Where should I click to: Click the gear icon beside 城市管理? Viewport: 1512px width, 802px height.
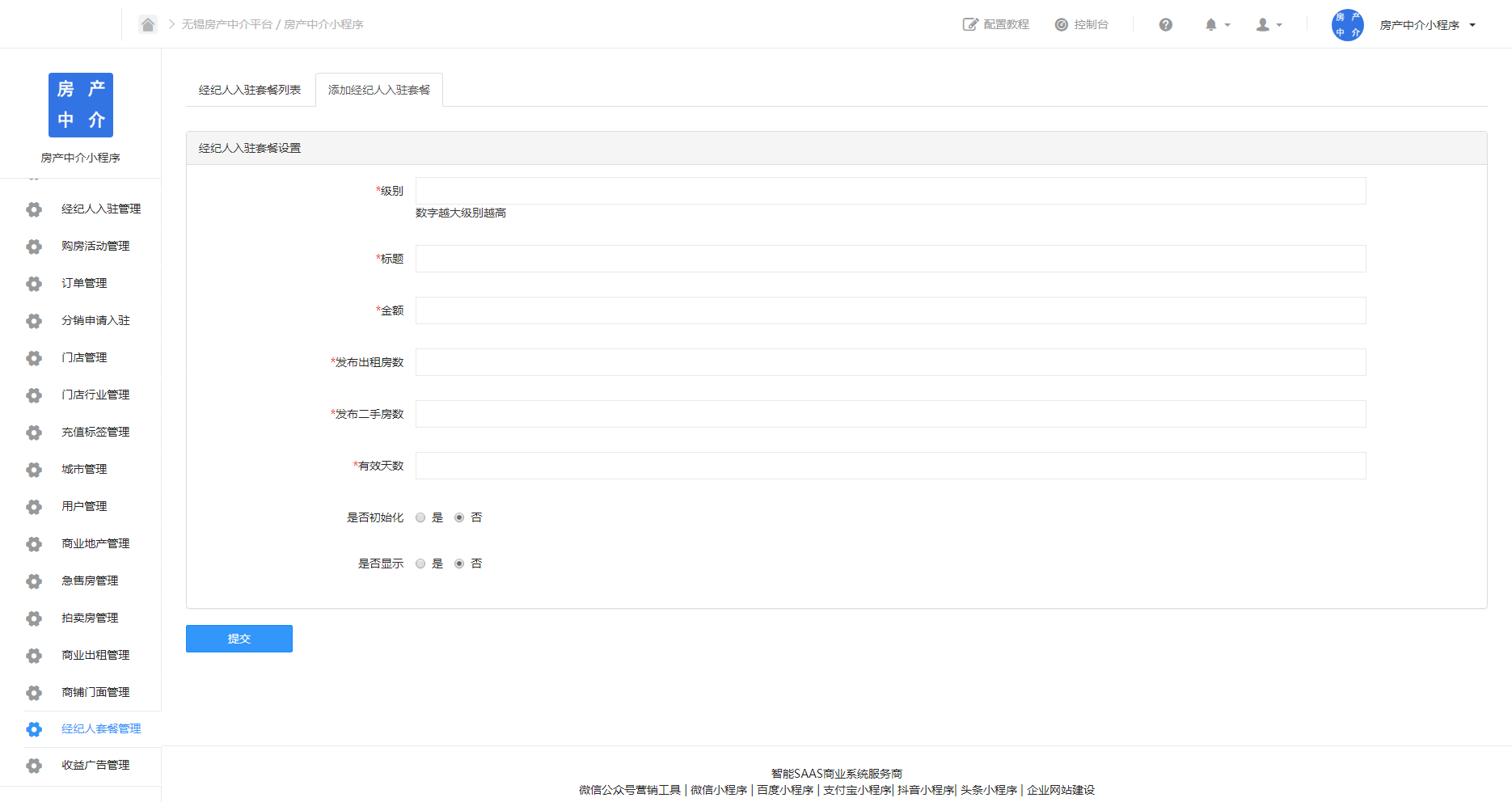pos(34,470)
